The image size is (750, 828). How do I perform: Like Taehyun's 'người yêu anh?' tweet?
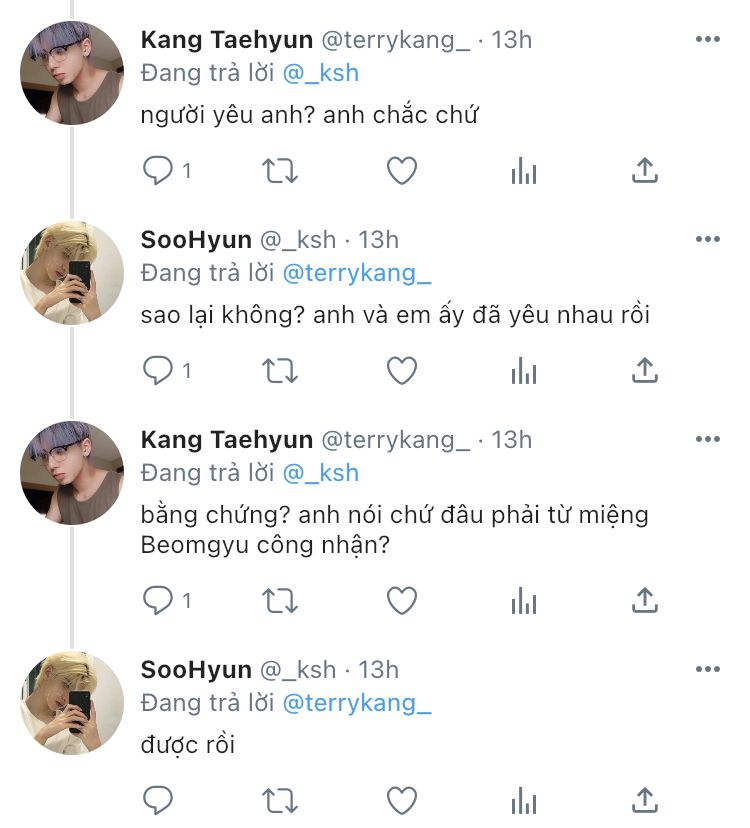[x=402, y=171]
